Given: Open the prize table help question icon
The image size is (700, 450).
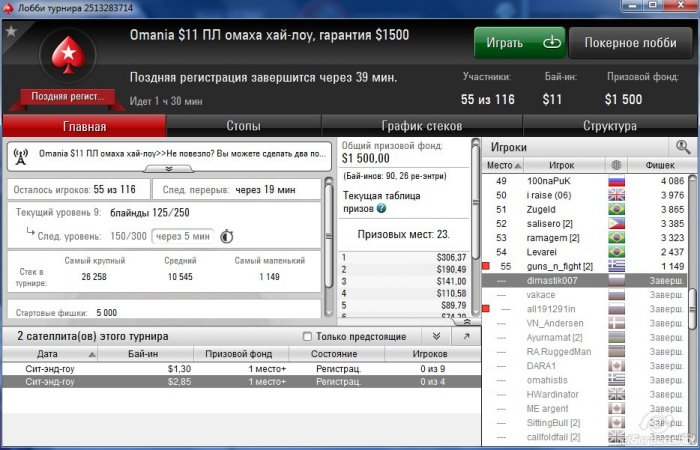Looking at the screenshot, I should tap(381, 208).
